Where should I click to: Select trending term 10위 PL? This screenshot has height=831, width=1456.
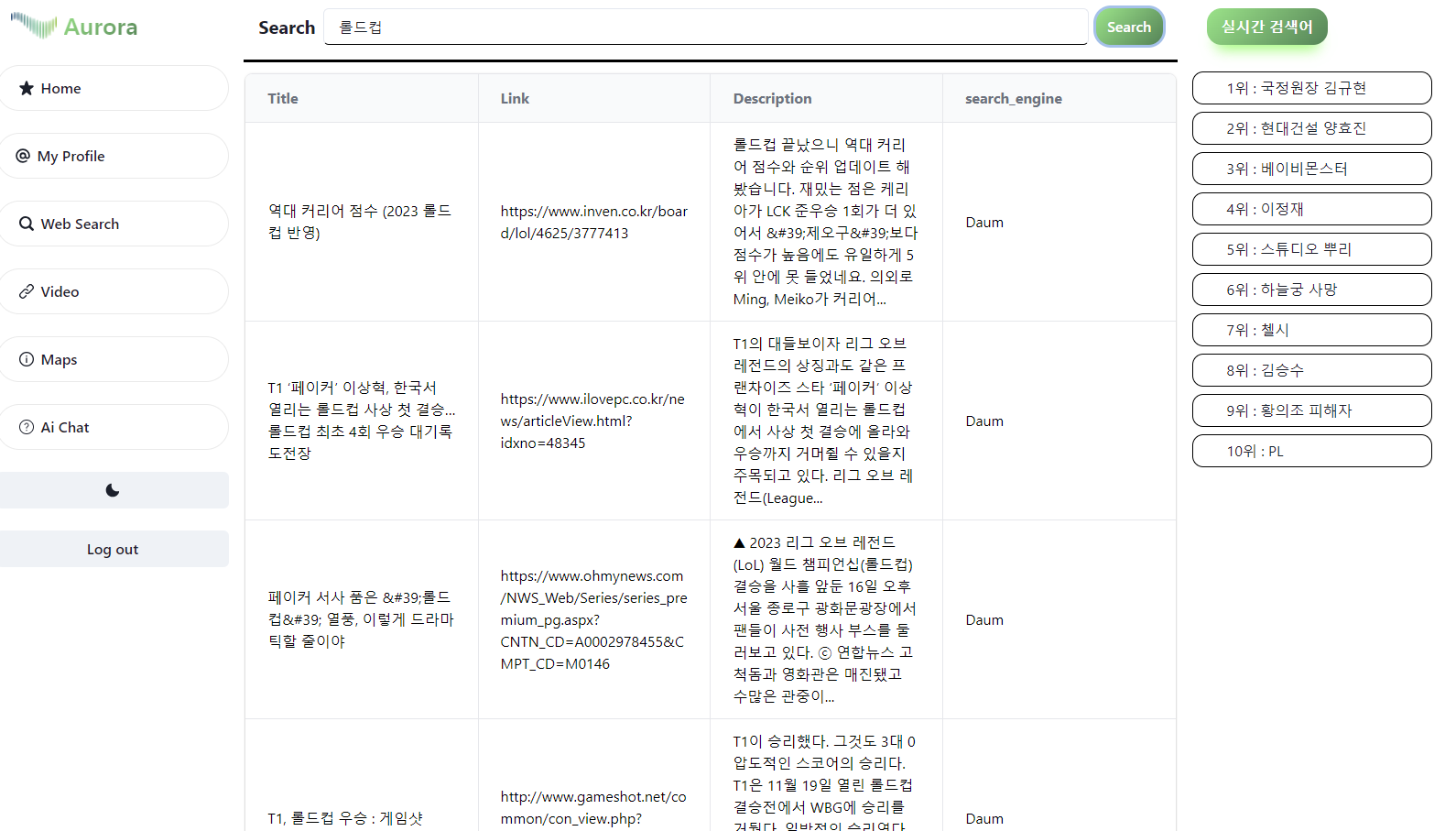click(x=1311, y=451)
